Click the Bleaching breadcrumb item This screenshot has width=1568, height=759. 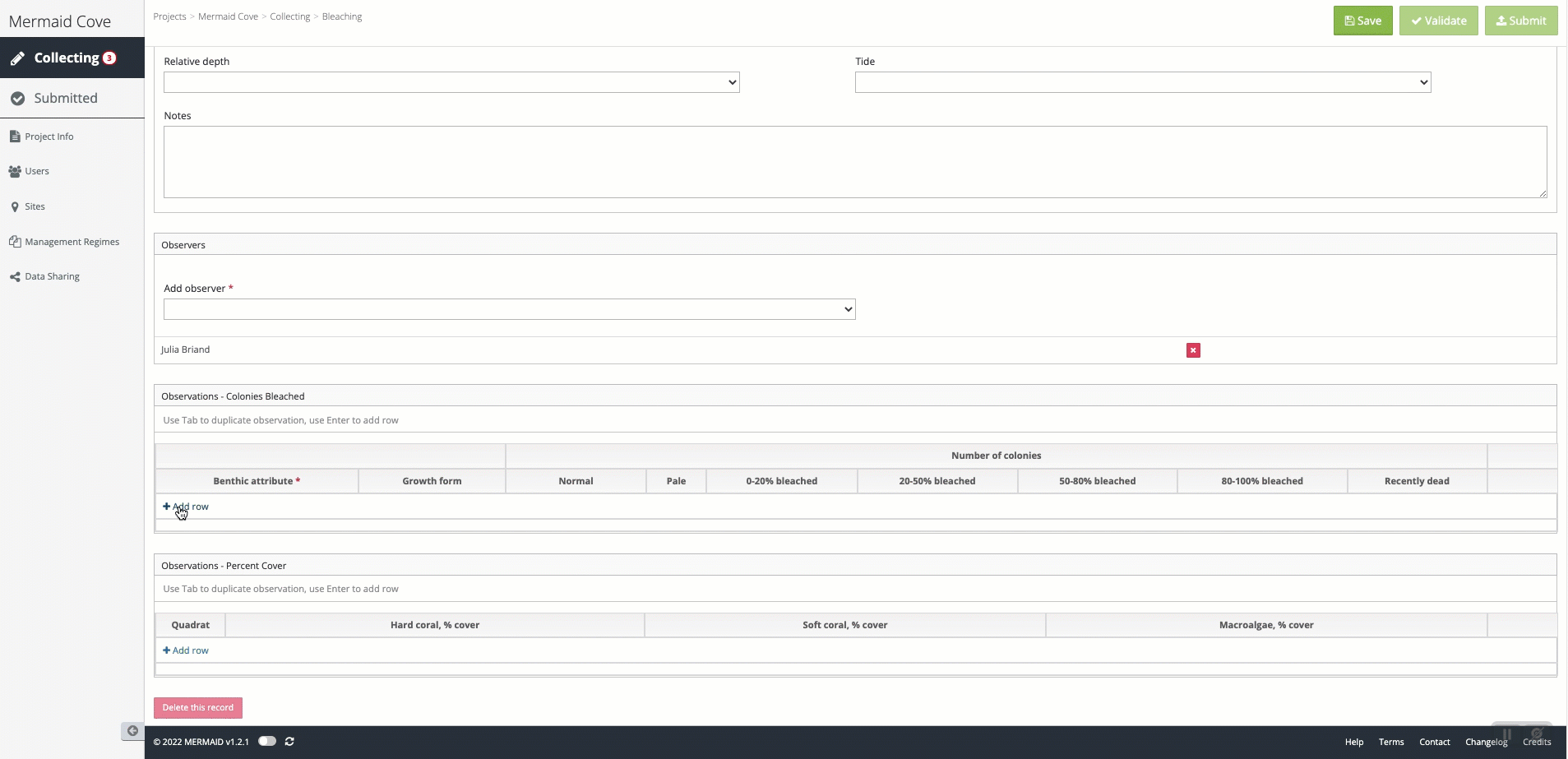pos(342,16)
